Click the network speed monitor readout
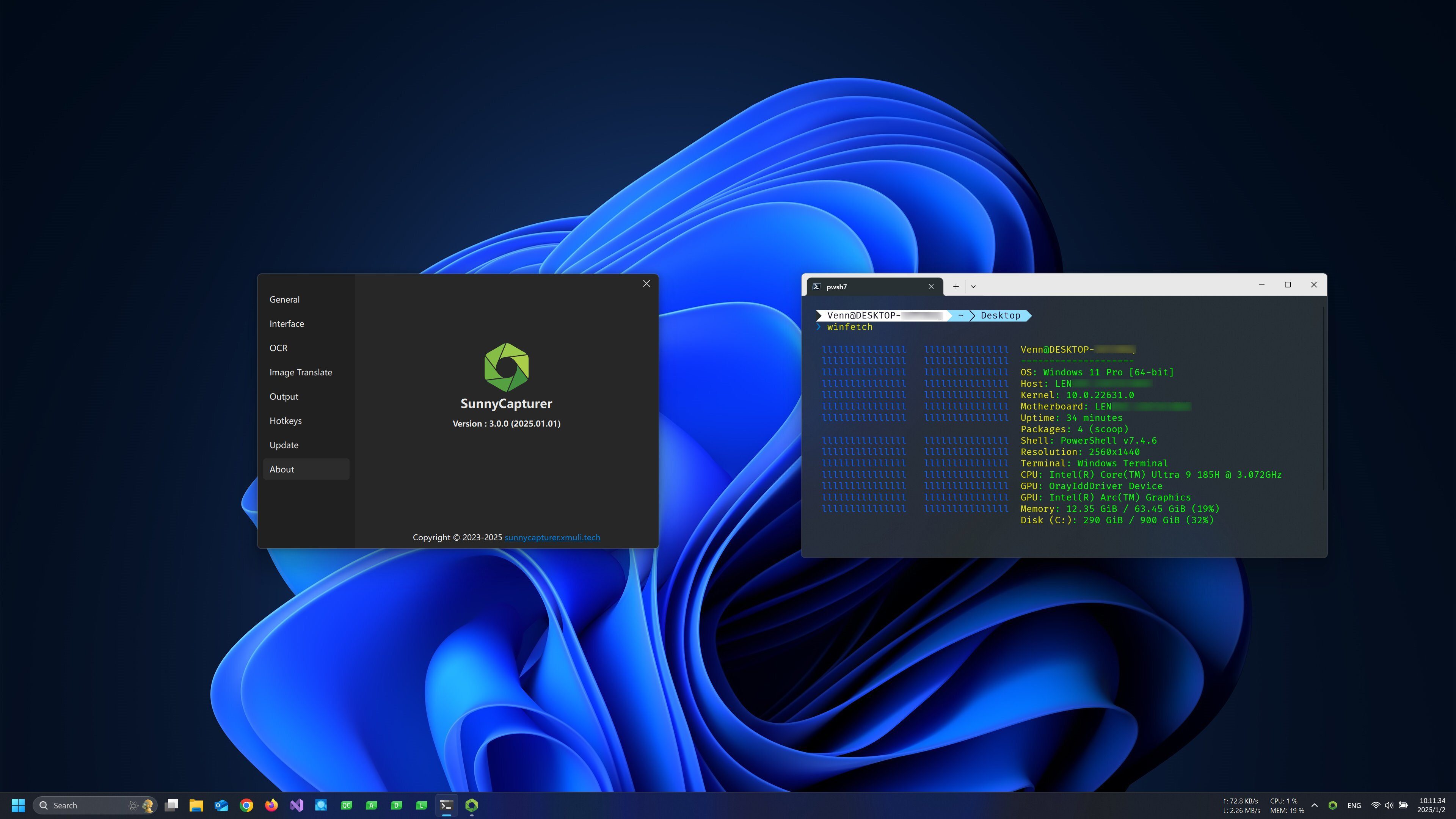 (x=1241, y=805)
